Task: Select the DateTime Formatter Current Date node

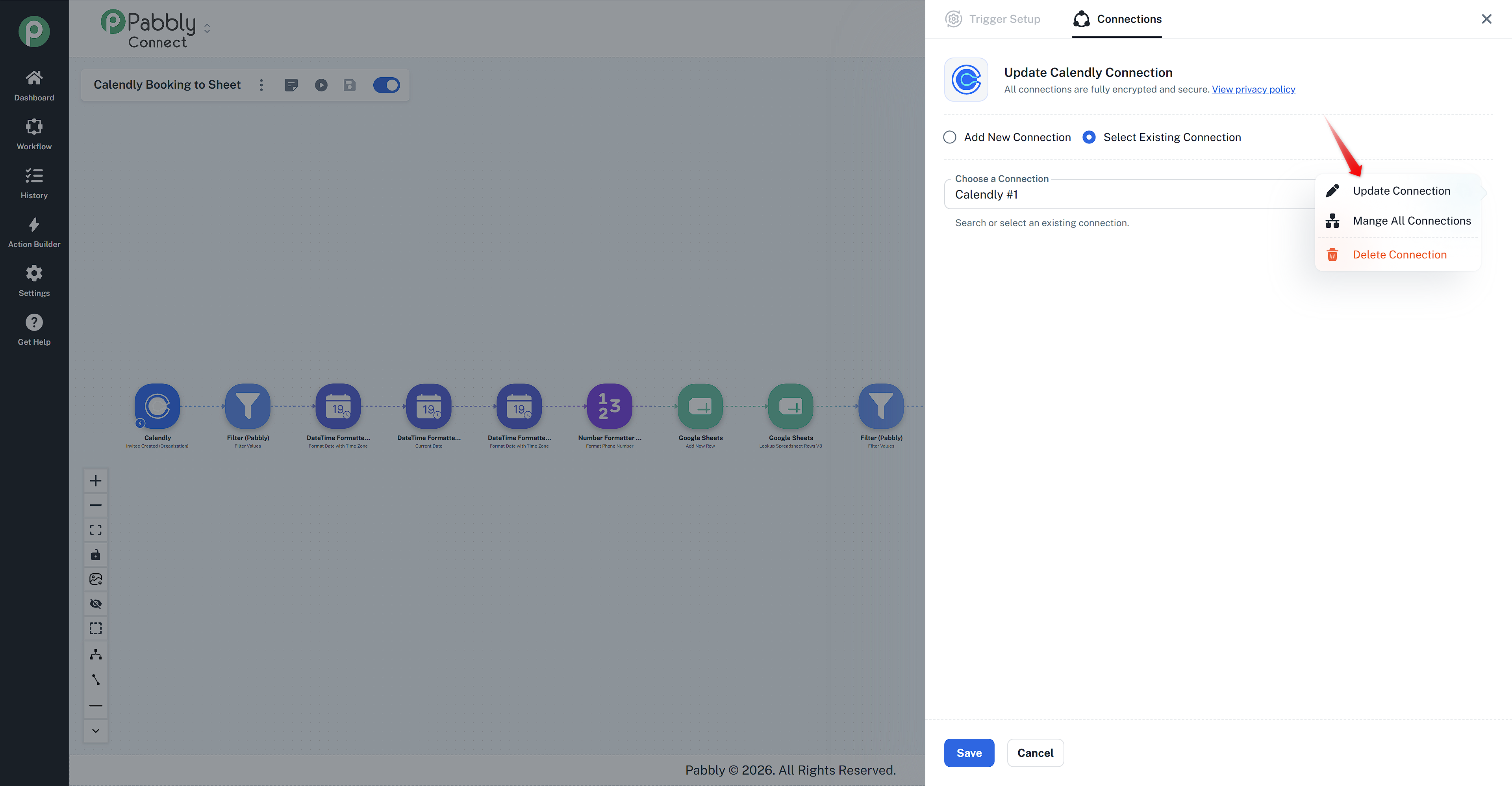Action: (428, 406)
